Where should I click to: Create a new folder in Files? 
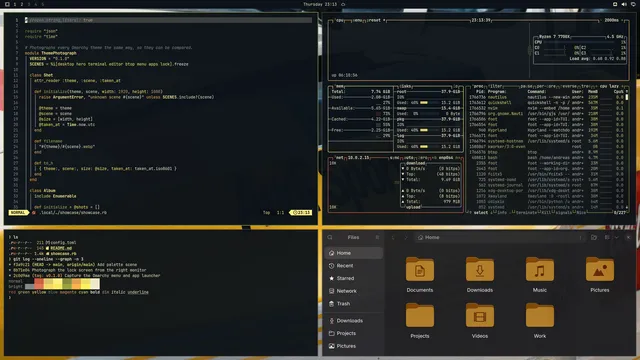click(594, 237)
